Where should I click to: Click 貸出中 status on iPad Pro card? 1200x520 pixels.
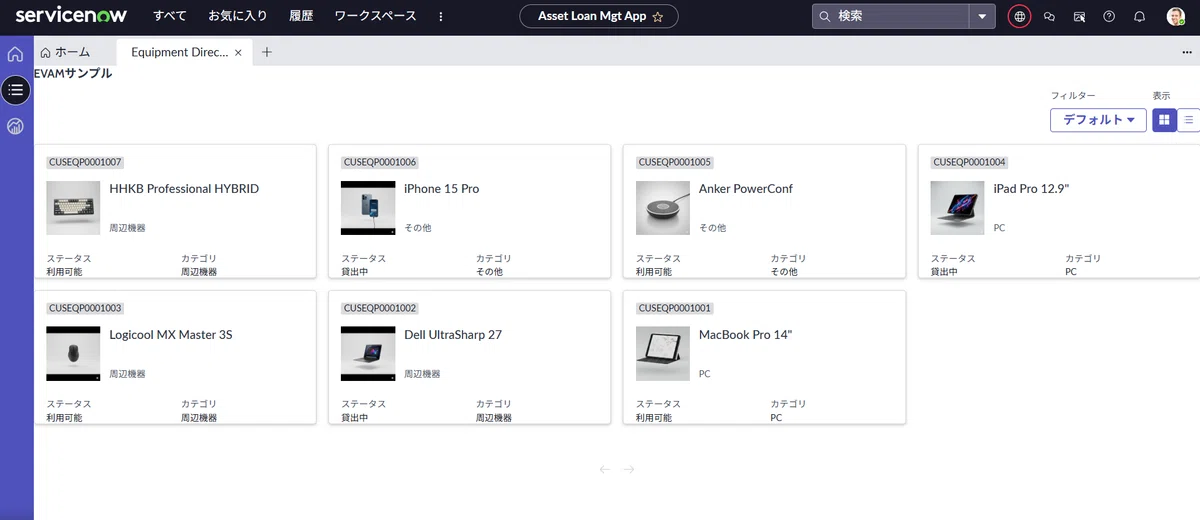coord(945,272)
